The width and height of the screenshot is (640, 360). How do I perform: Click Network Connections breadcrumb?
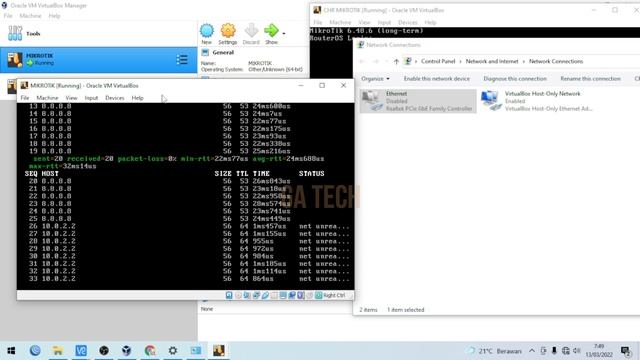(556, 61)
